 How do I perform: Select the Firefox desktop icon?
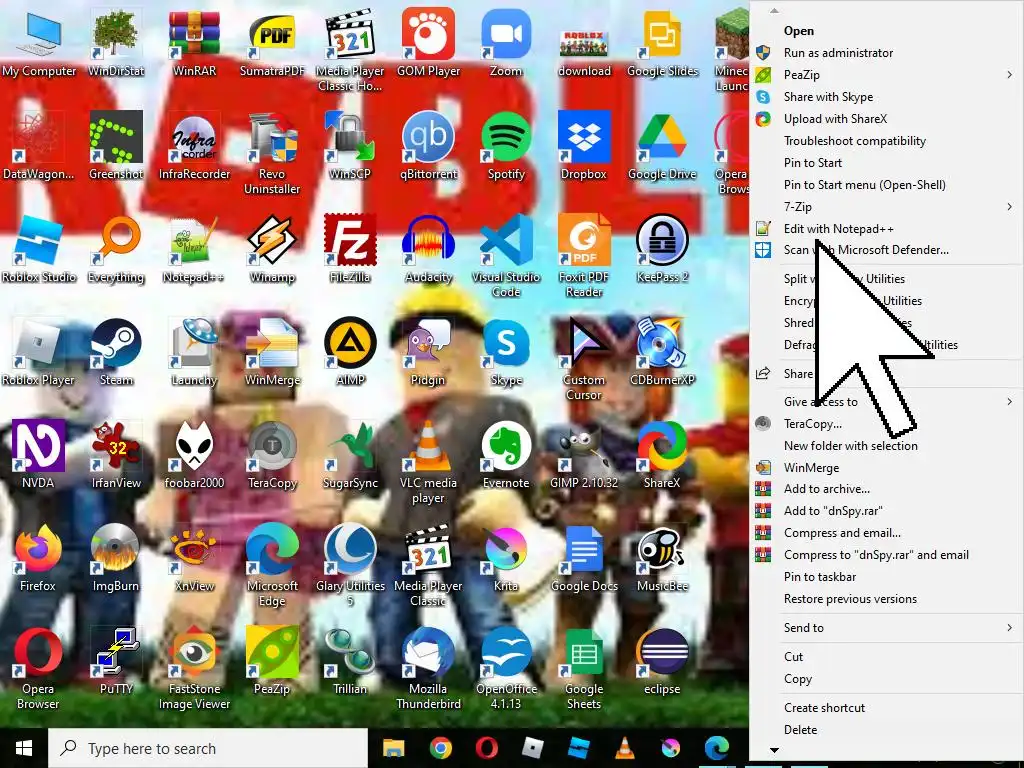coord(38,558)
